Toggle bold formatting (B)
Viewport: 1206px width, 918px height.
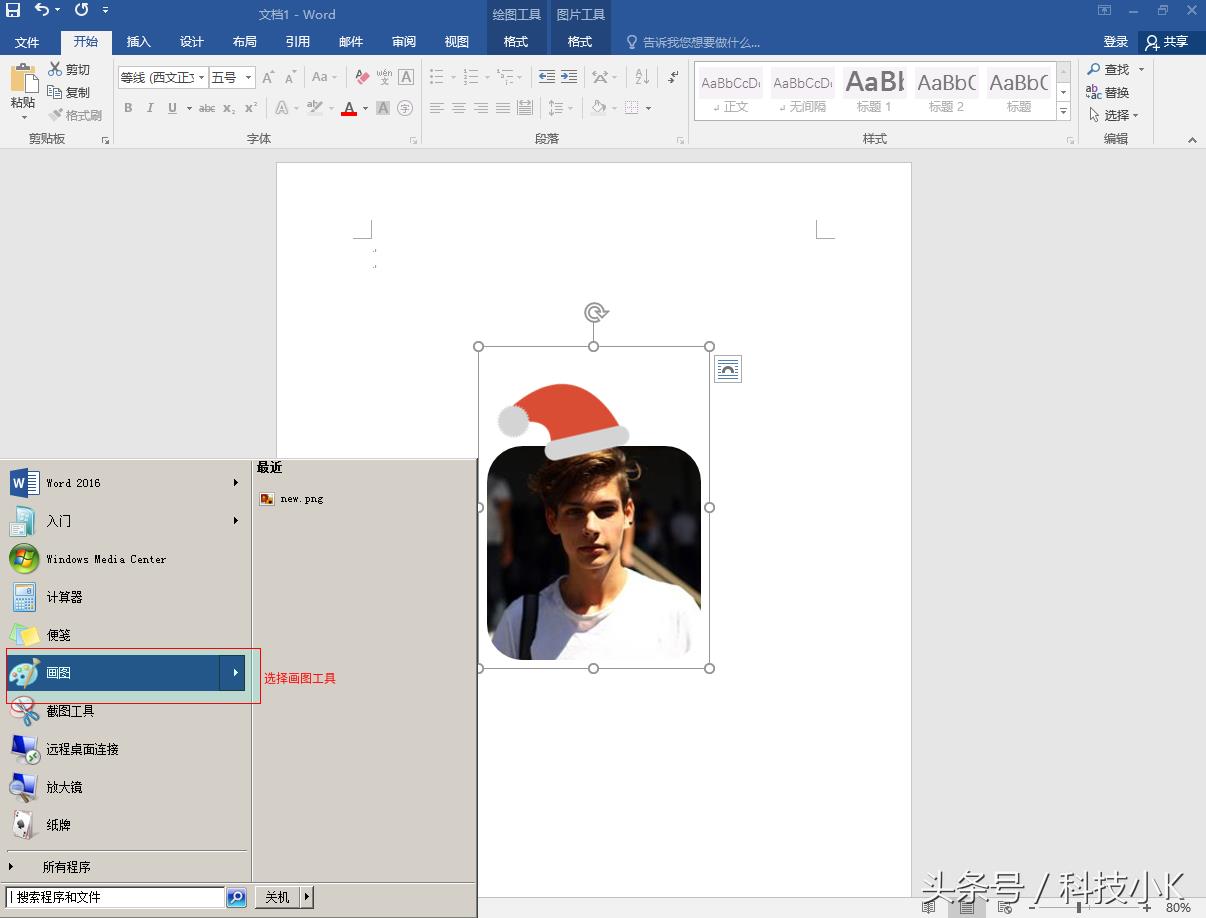128,108
